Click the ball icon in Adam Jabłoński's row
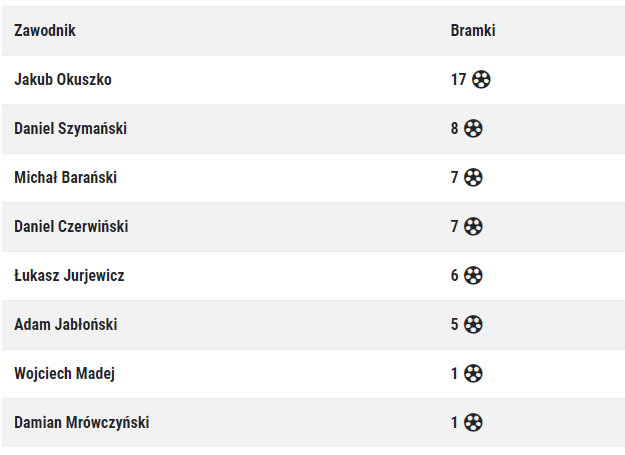The height and width of the screenshot is (455, 625). (x=473, y=324)
